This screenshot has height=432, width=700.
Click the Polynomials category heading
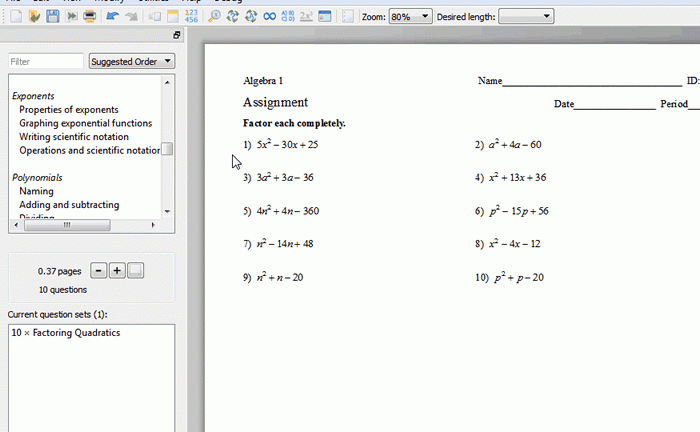pos(37,178)
